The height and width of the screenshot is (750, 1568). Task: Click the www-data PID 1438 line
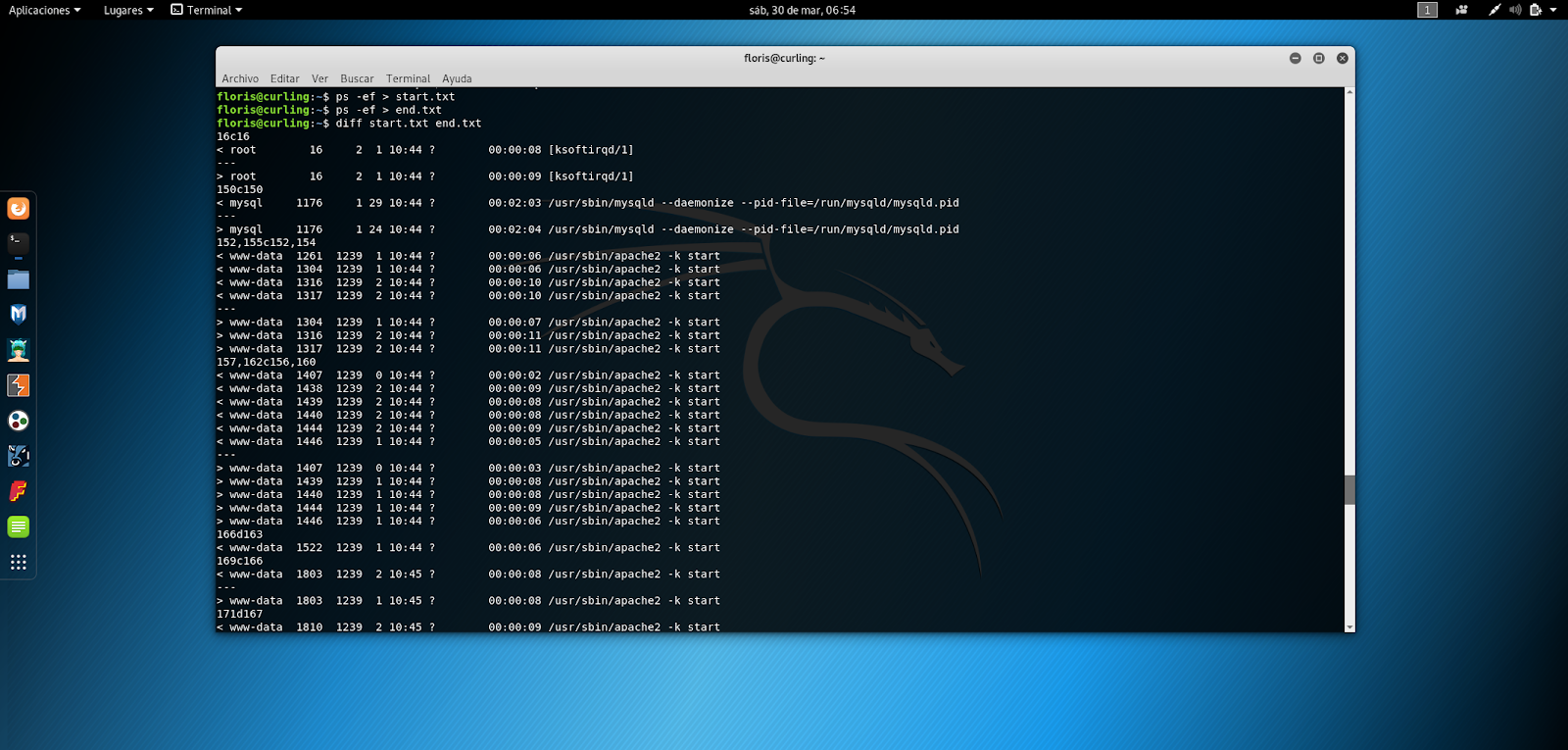(468, 389)
